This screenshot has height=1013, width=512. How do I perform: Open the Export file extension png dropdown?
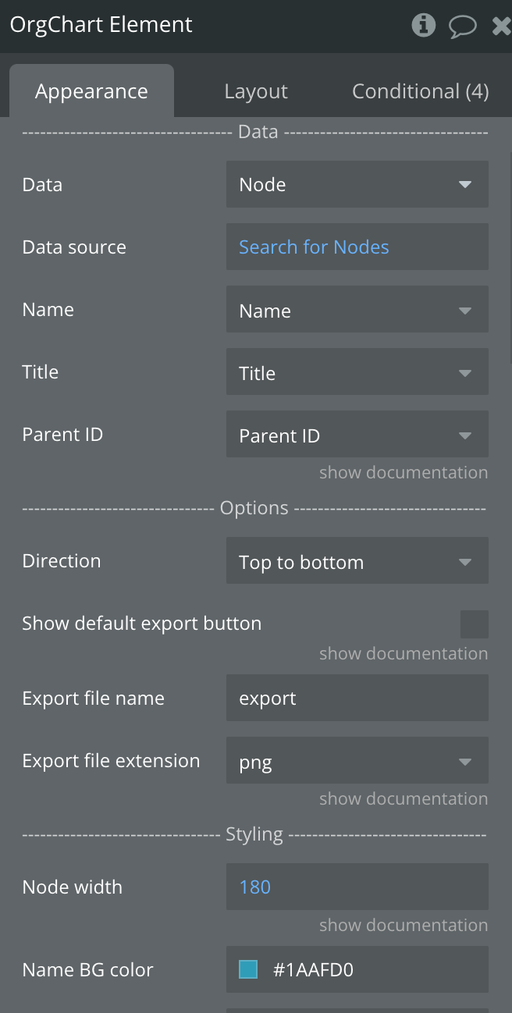coord(357,761)
